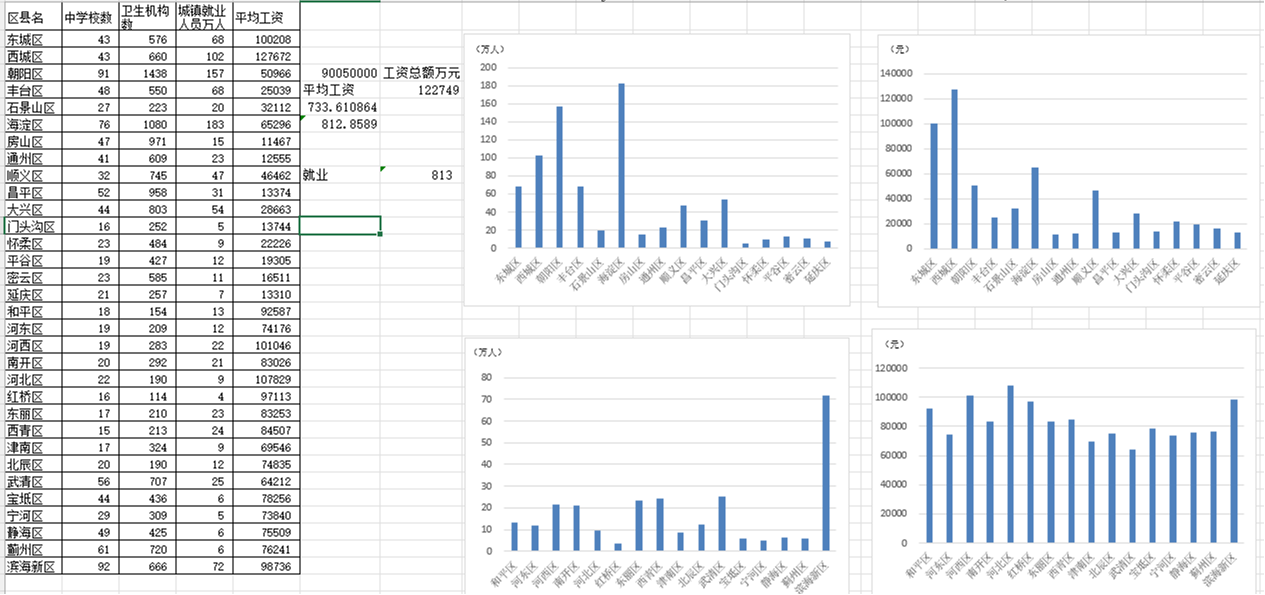The height and width of the screenshot is (595, 1265).
Task: Click the 海淀区 cell in the district column
Action: 31,125
